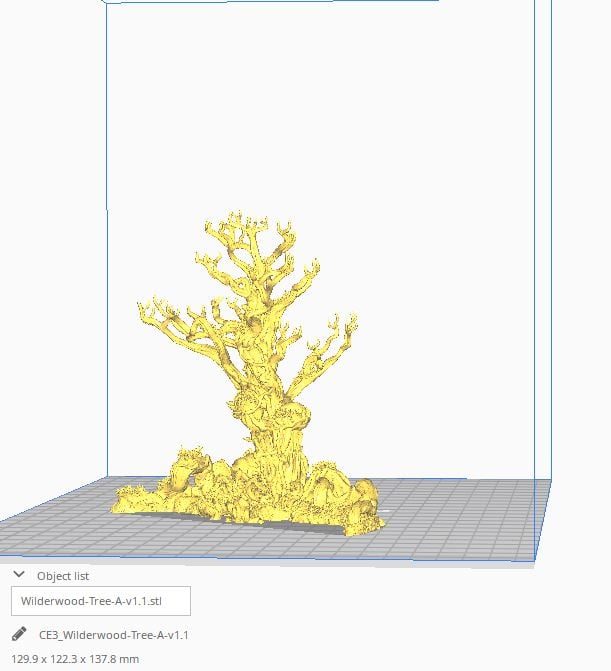Viewport: 611px width, 671px height.
Task: Click the Object list label
Action: pos(63,576)
